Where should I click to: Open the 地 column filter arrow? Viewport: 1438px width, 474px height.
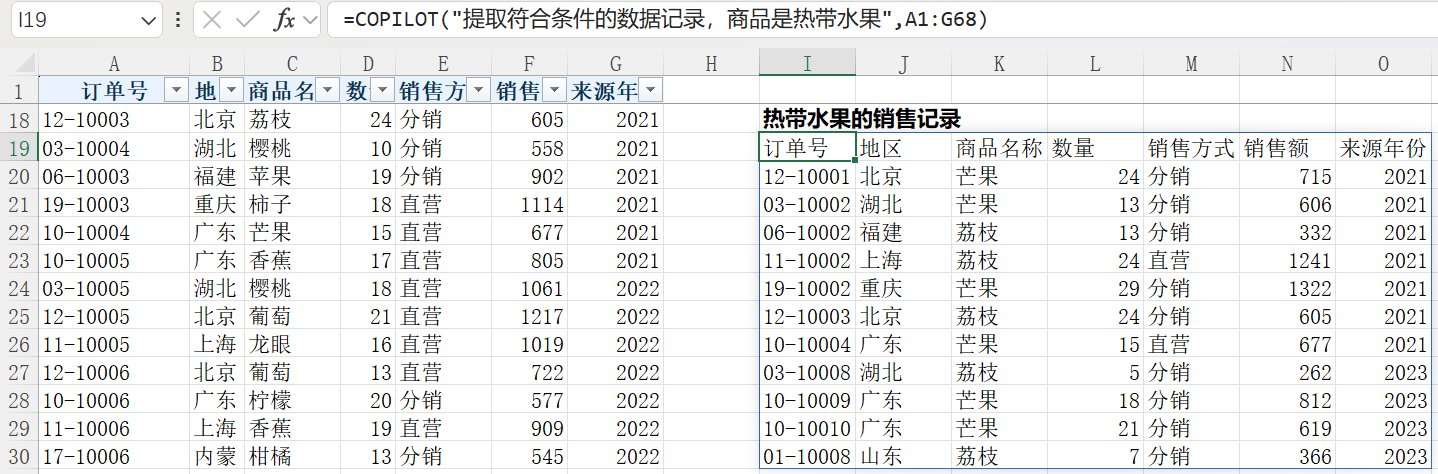[x=231, y=91]
